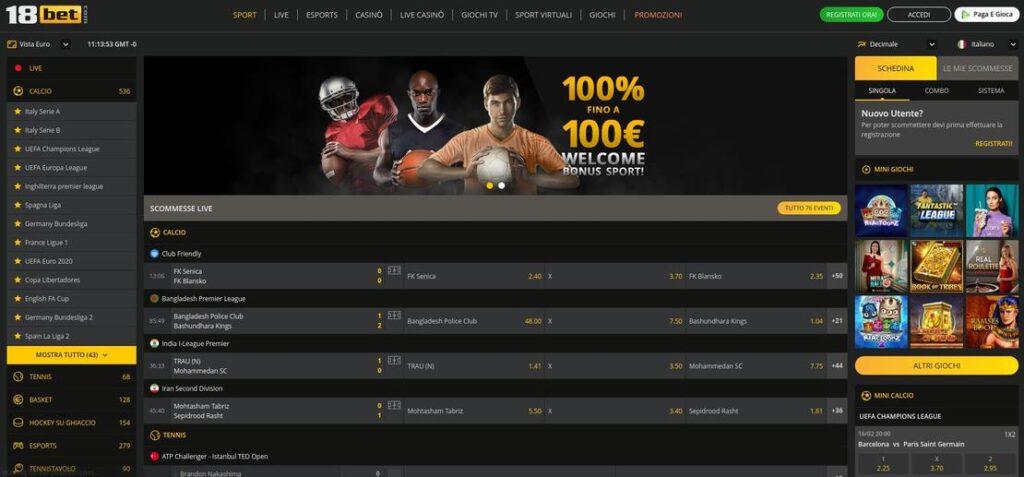
Task: Click the Registrati Ora button
Action: click(x=852, y=14)
